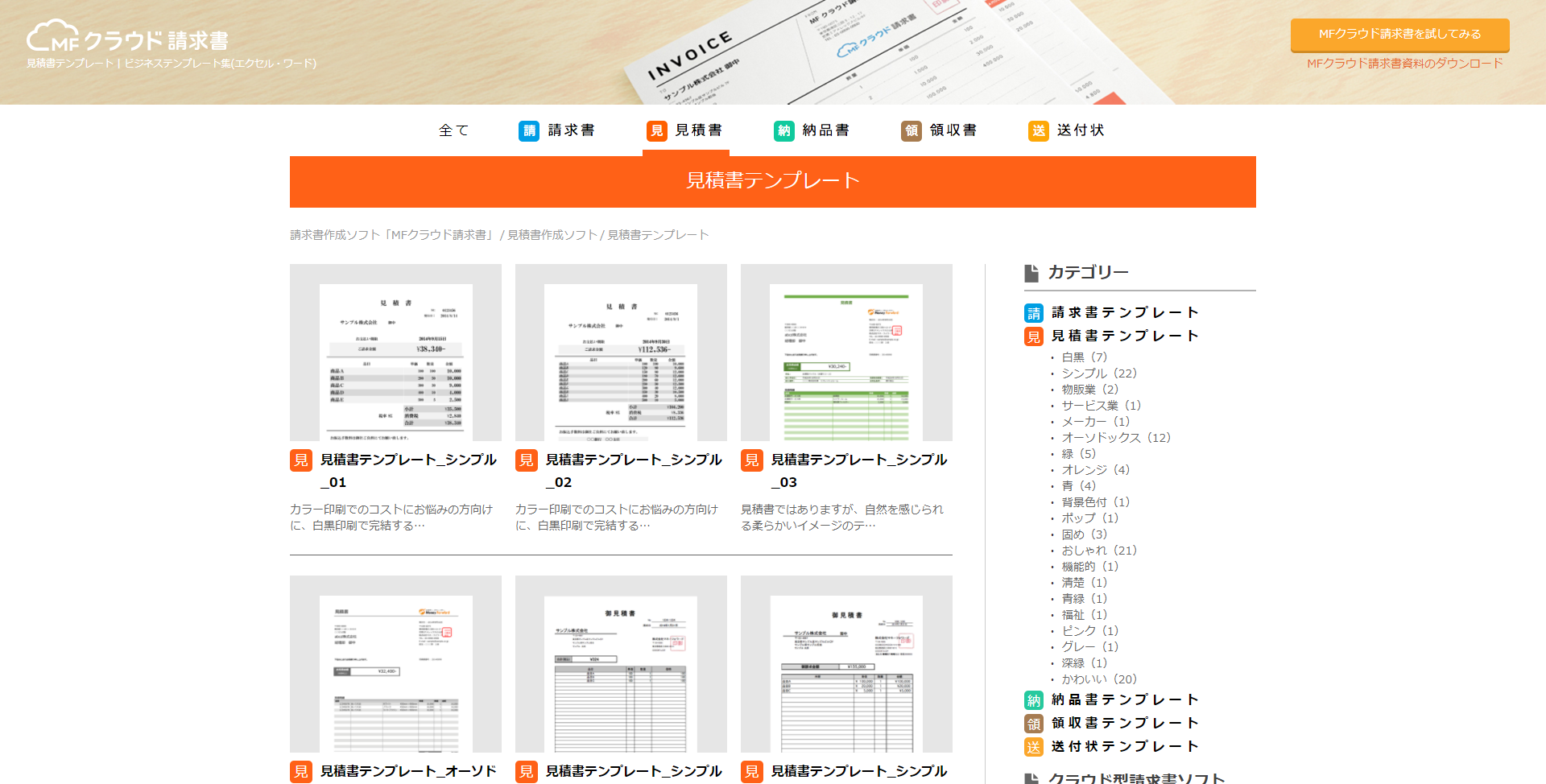Switch to the 全て tab
1546x784 pixels.
(x=453, y=130)
